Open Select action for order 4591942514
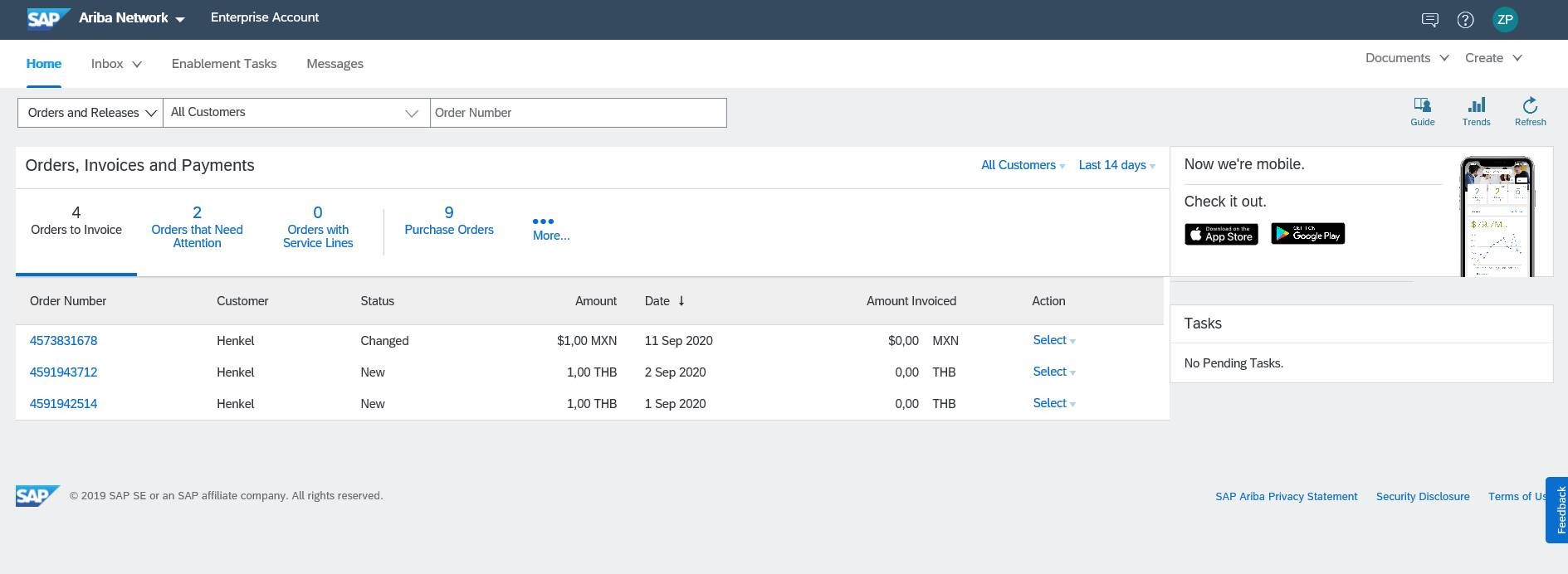 click(x=1054, y=403)
